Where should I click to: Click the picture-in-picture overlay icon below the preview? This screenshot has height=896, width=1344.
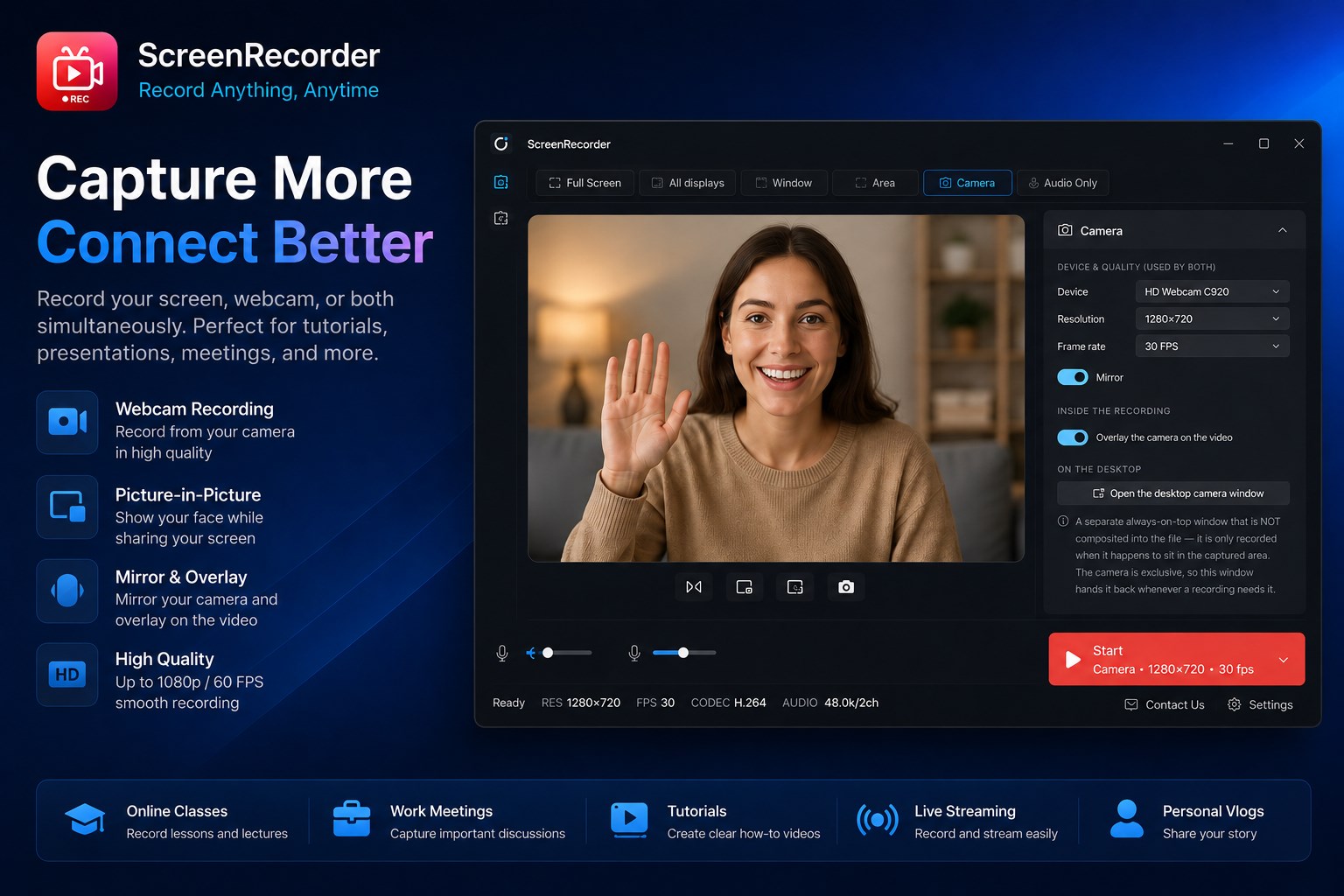point(745,587)
